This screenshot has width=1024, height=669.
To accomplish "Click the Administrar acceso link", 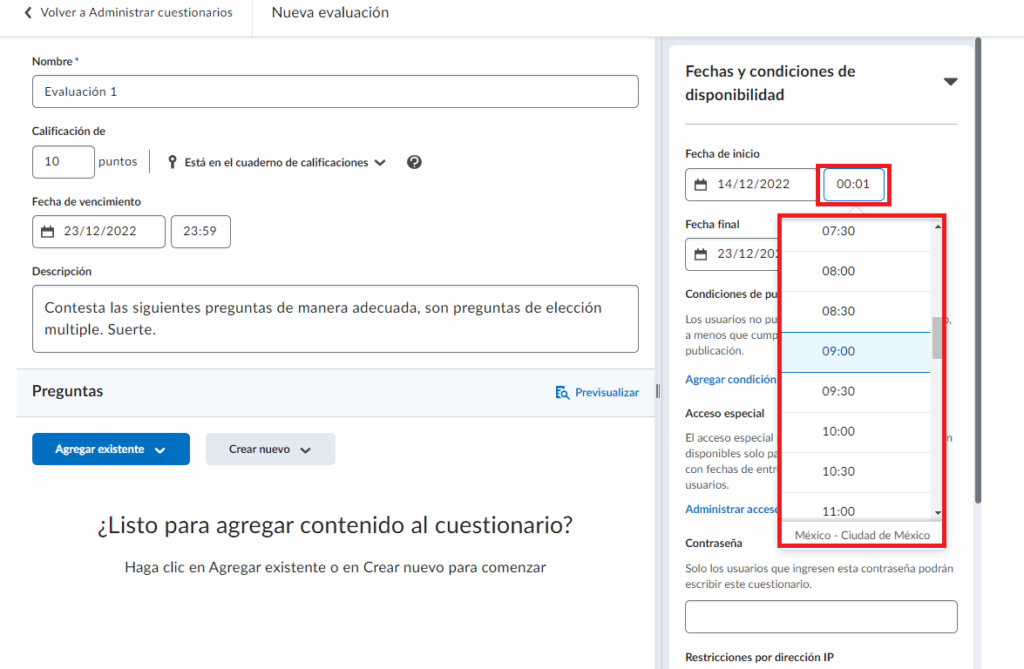I will [731, 510].
